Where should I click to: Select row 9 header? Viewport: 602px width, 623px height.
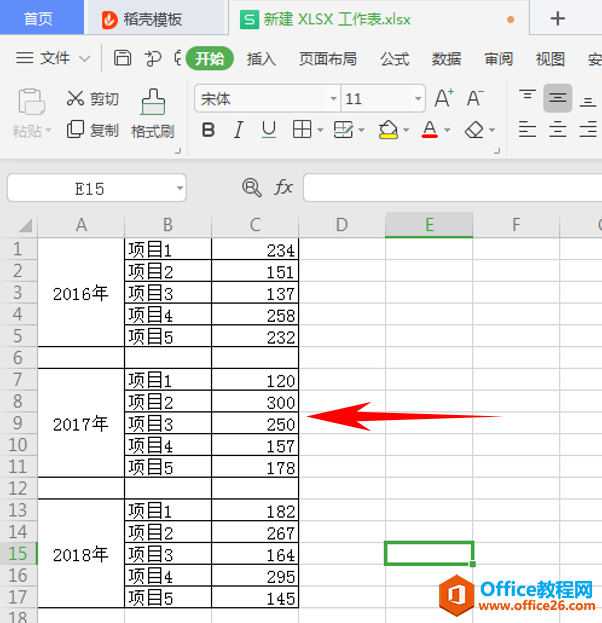coord(18,423)
